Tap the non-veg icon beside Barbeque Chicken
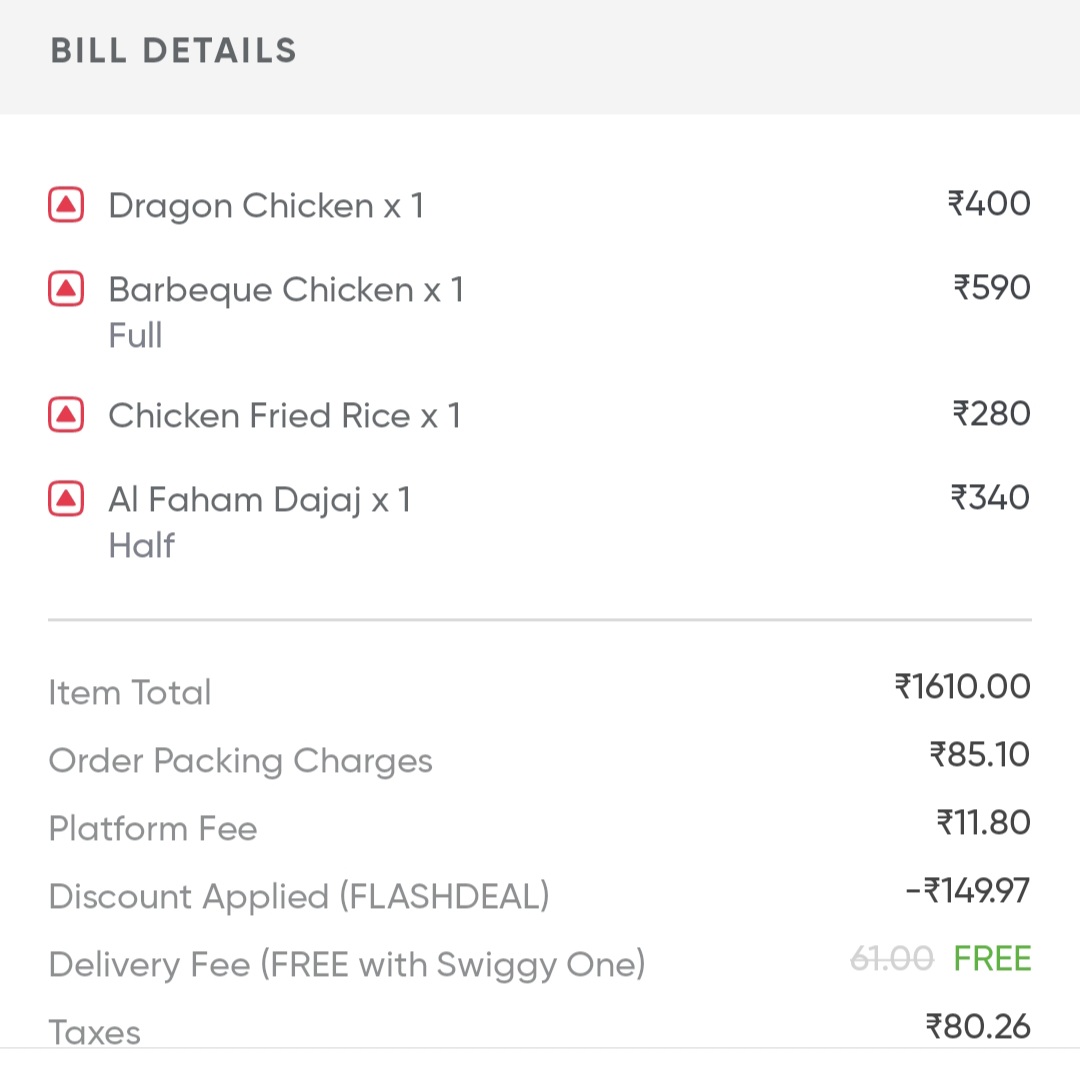 click(x=66, y=290)
